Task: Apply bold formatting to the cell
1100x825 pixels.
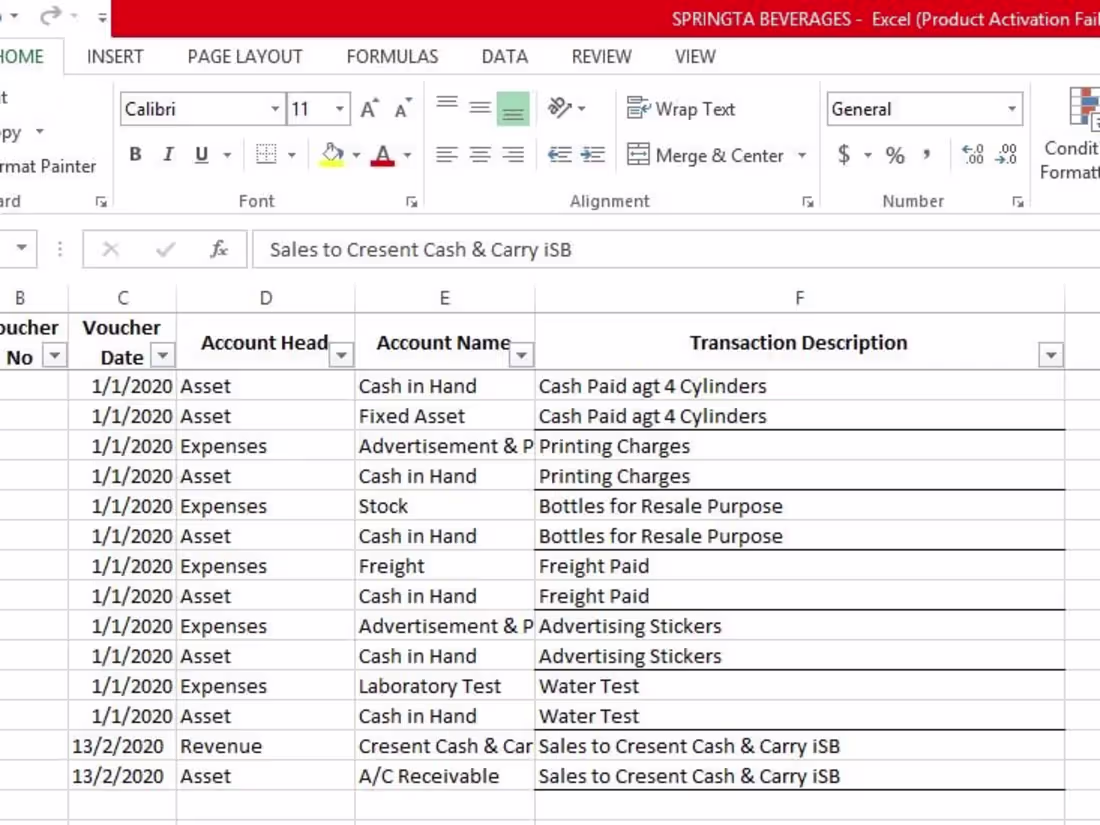Action: (135, 154)
